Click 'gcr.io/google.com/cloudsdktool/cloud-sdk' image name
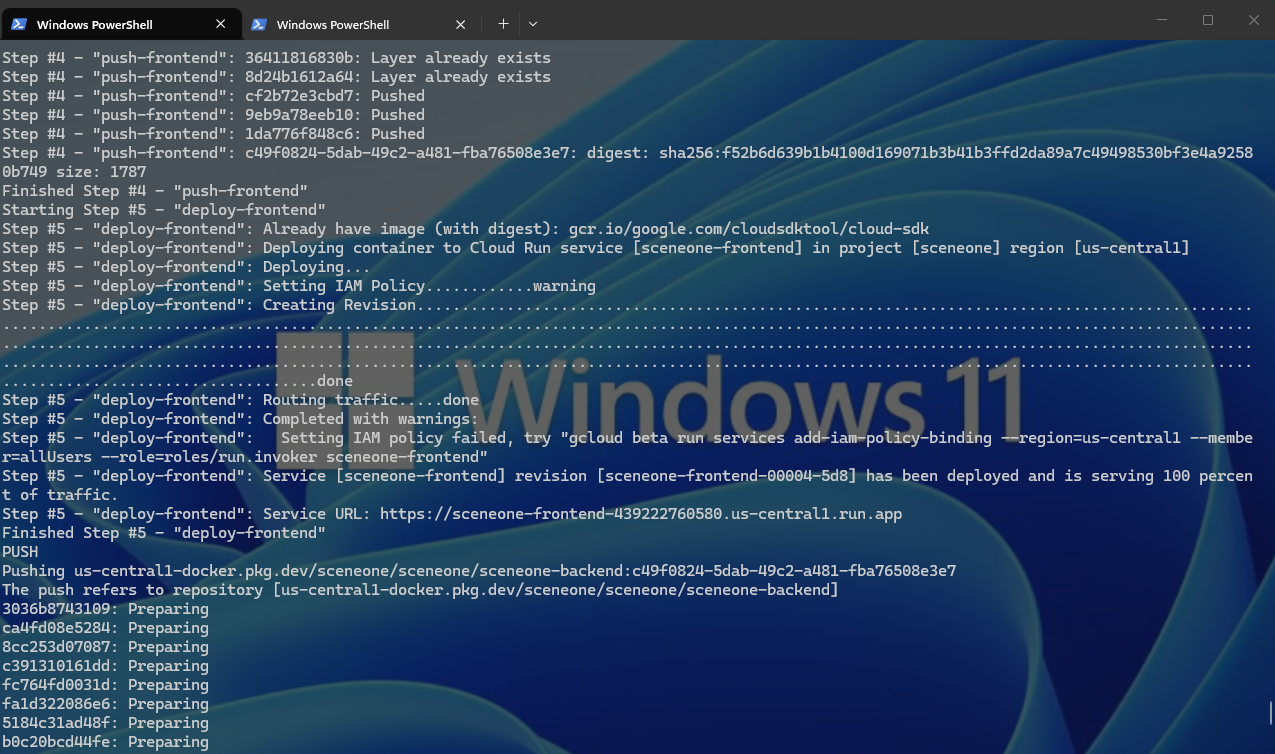The width and height of the screenshot is (1275, 754). [x=749, y=229]
